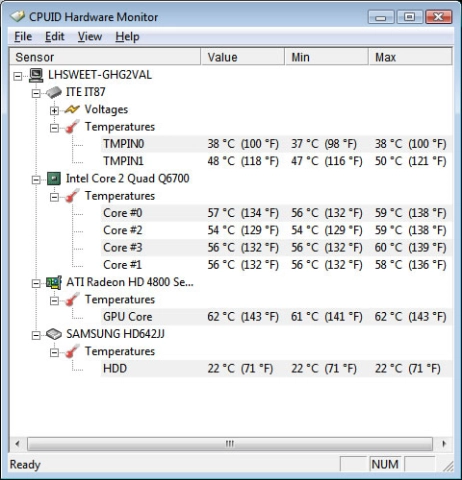The height and width of the screenshot is (480, 462).
Task: Select the ATI Radeon HD 4800 Se... label
Action: [x=130, y=282]
